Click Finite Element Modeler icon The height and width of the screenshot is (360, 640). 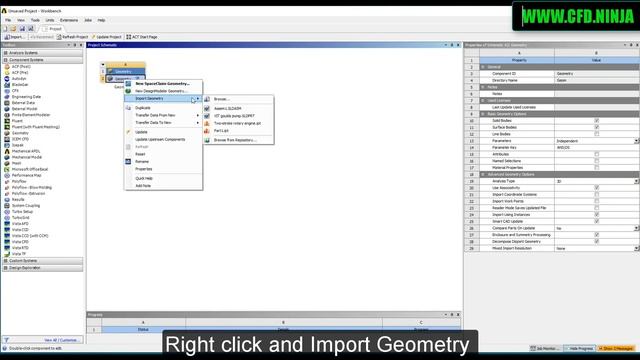(x=7, y=115)
